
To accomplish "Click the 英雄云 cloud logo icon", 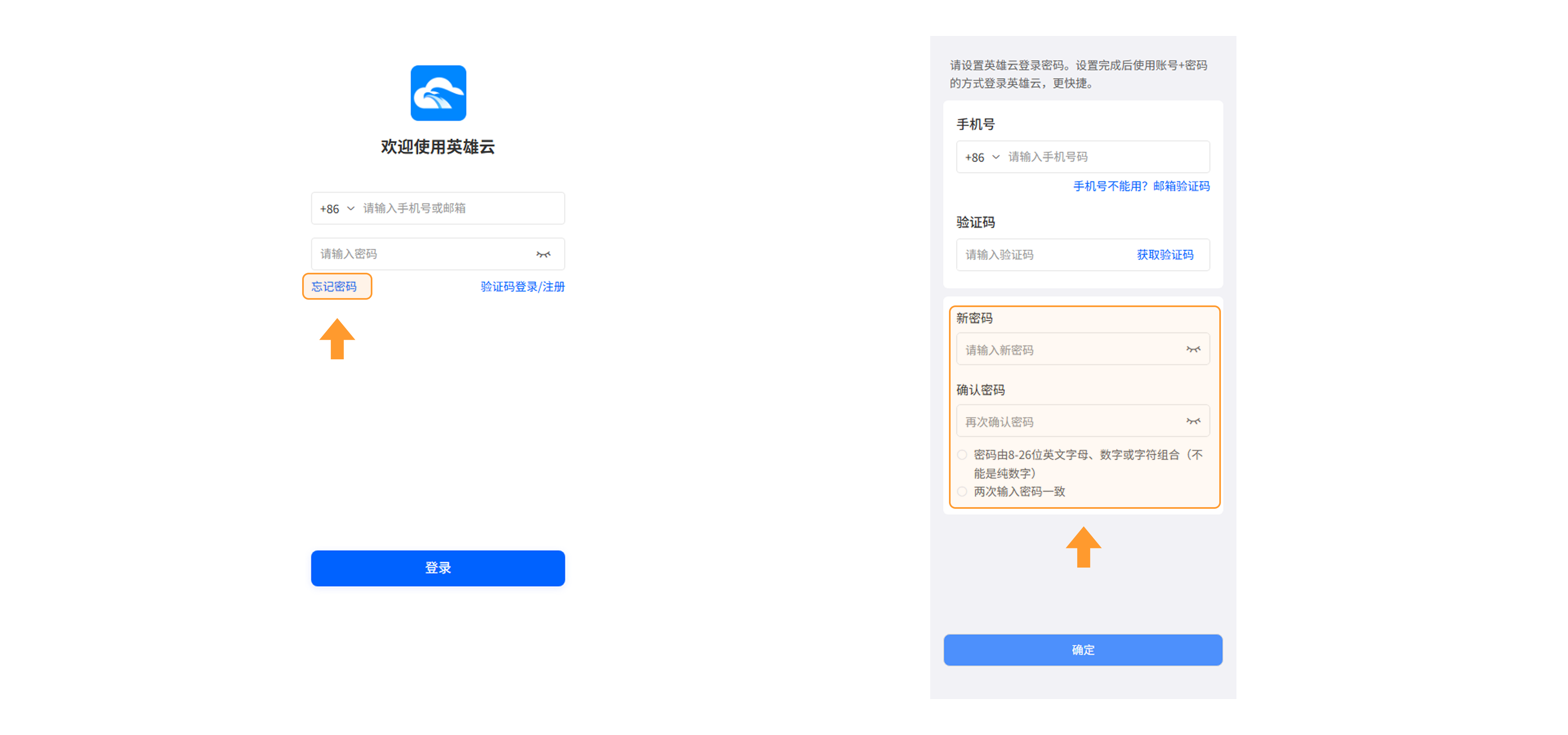I will pyautogui.click(x=438, y=93).
